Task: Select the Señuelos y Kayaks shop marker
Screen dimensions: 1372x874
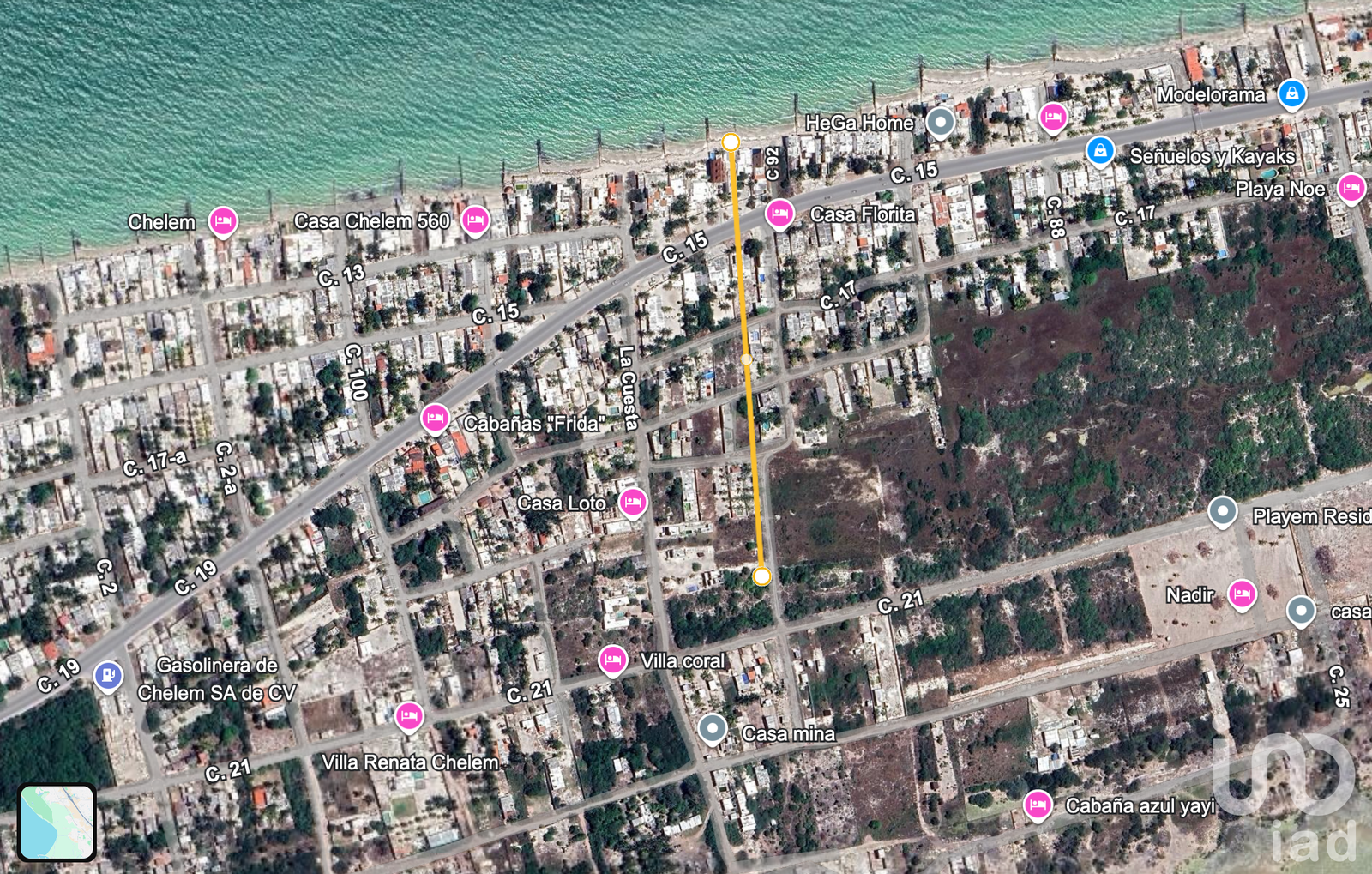Action: click(x=1098, y=151)
